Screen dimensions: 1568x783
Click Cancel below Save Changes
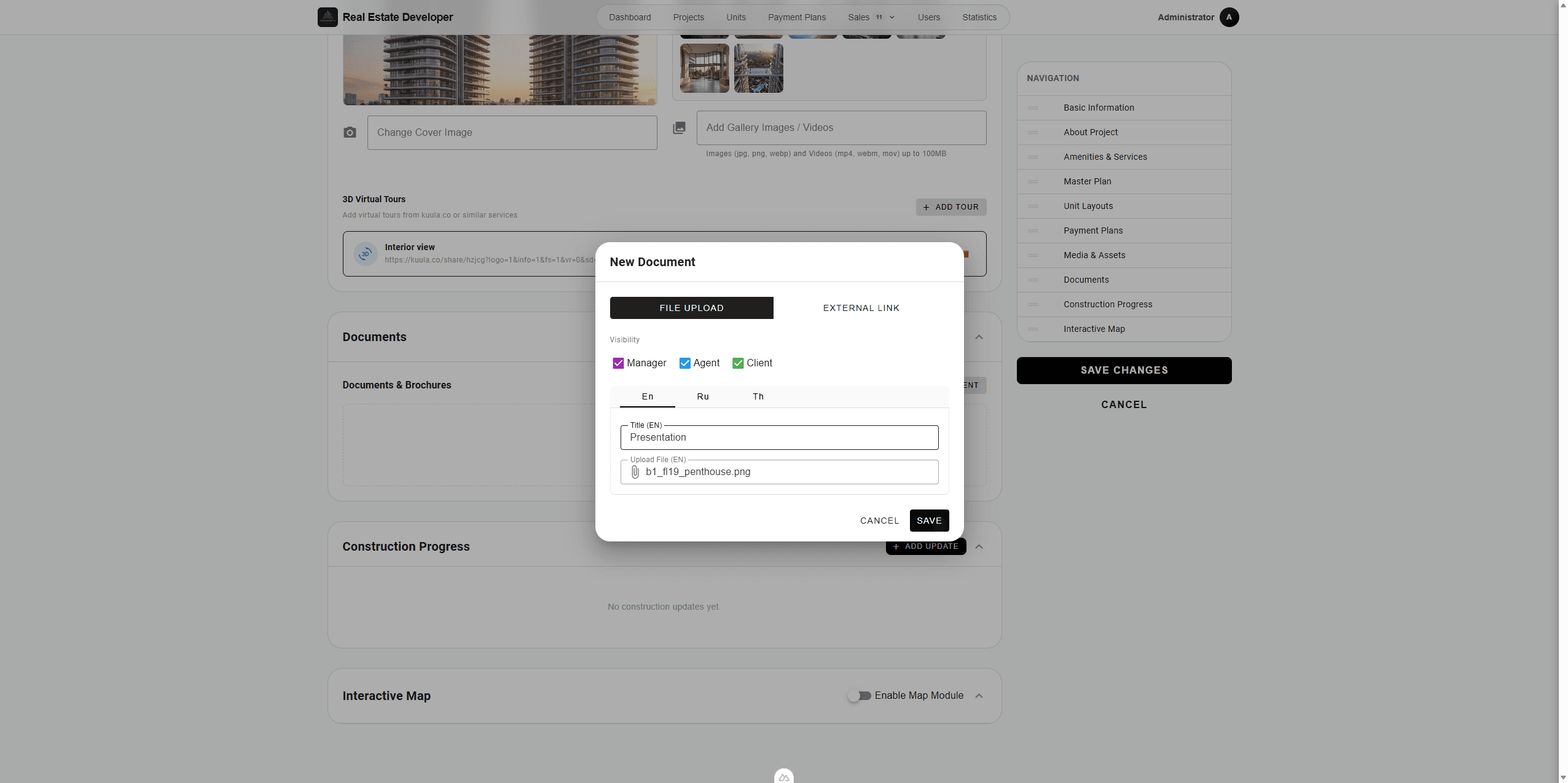coord(1124,404)
